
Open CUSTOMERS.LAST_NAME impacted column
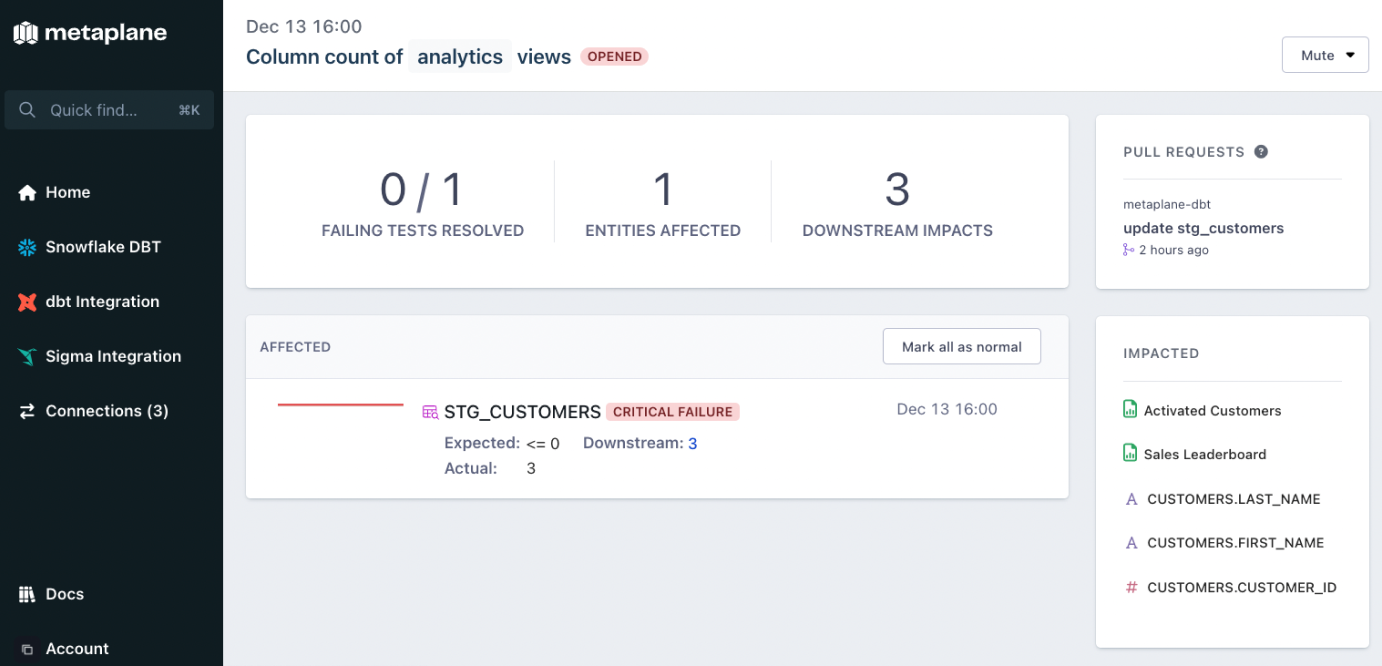(1234, 499)
